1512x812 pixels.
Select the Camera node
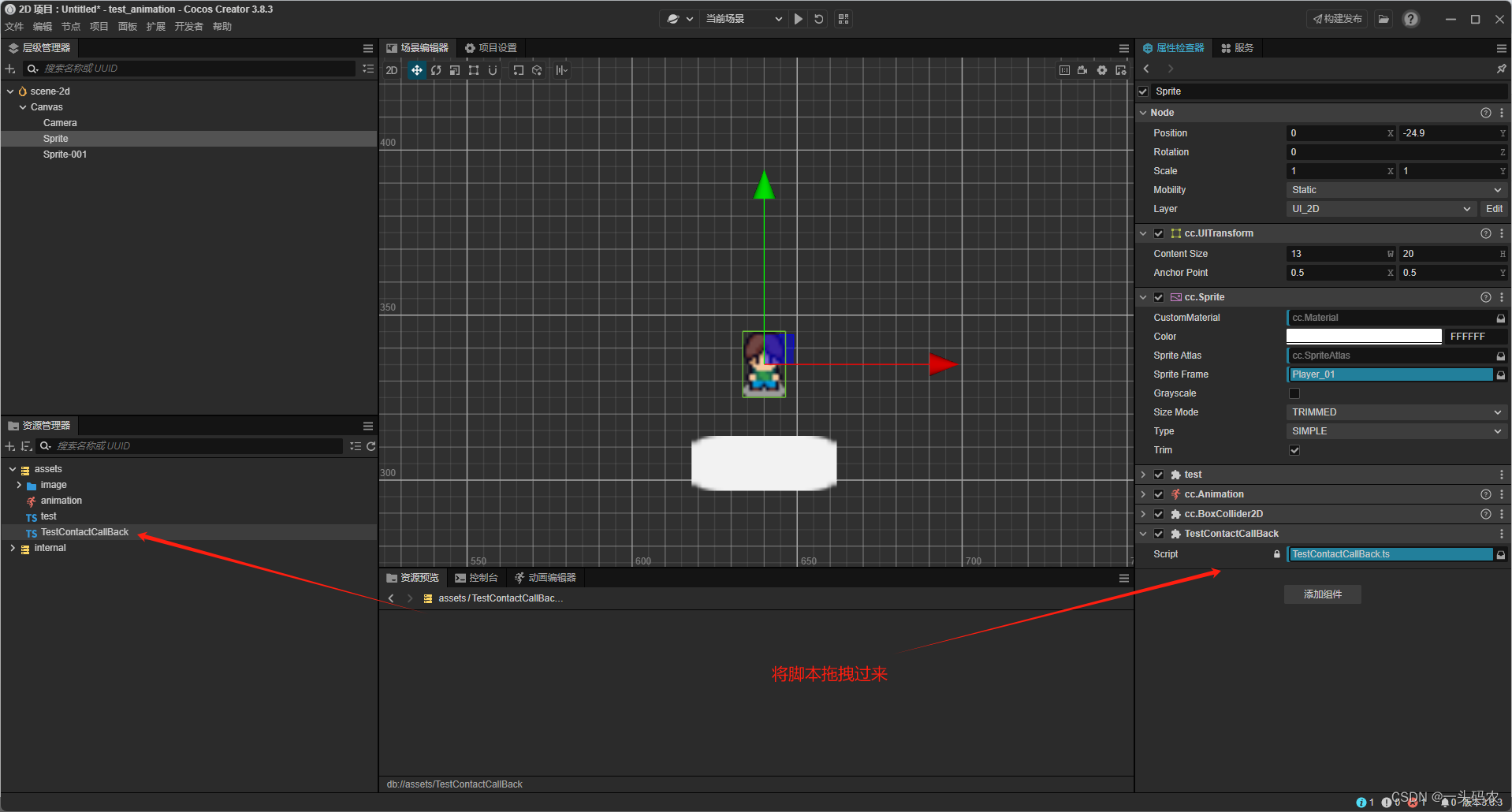click(x=60, y=123)
